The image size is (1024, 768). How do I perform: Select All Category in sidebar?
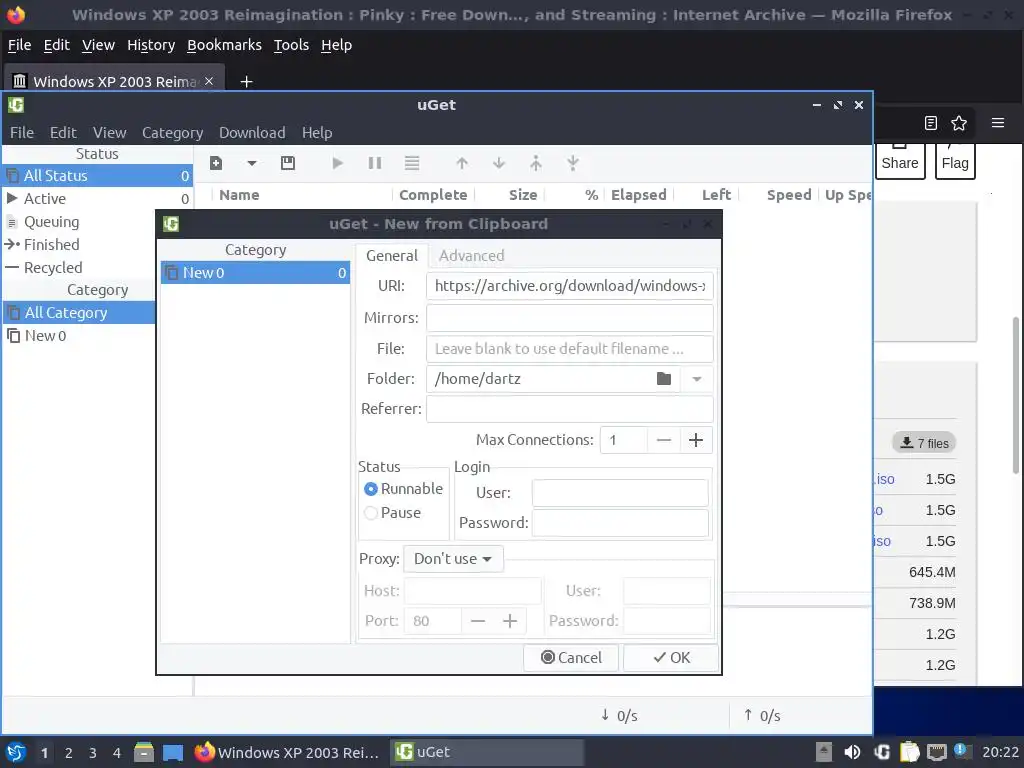click(x=78, y=313)
